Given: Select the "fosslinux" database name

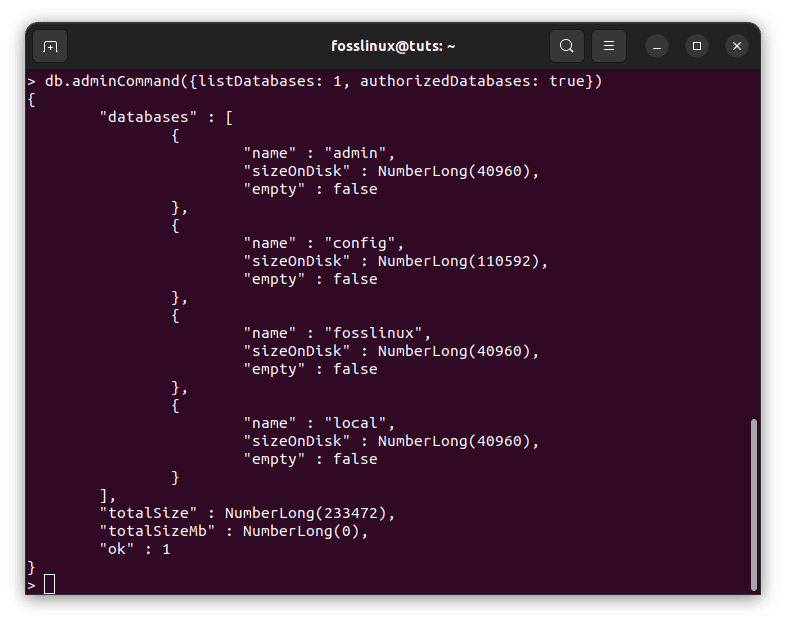Looking at the screenshot, I should [x=373, y=333].
